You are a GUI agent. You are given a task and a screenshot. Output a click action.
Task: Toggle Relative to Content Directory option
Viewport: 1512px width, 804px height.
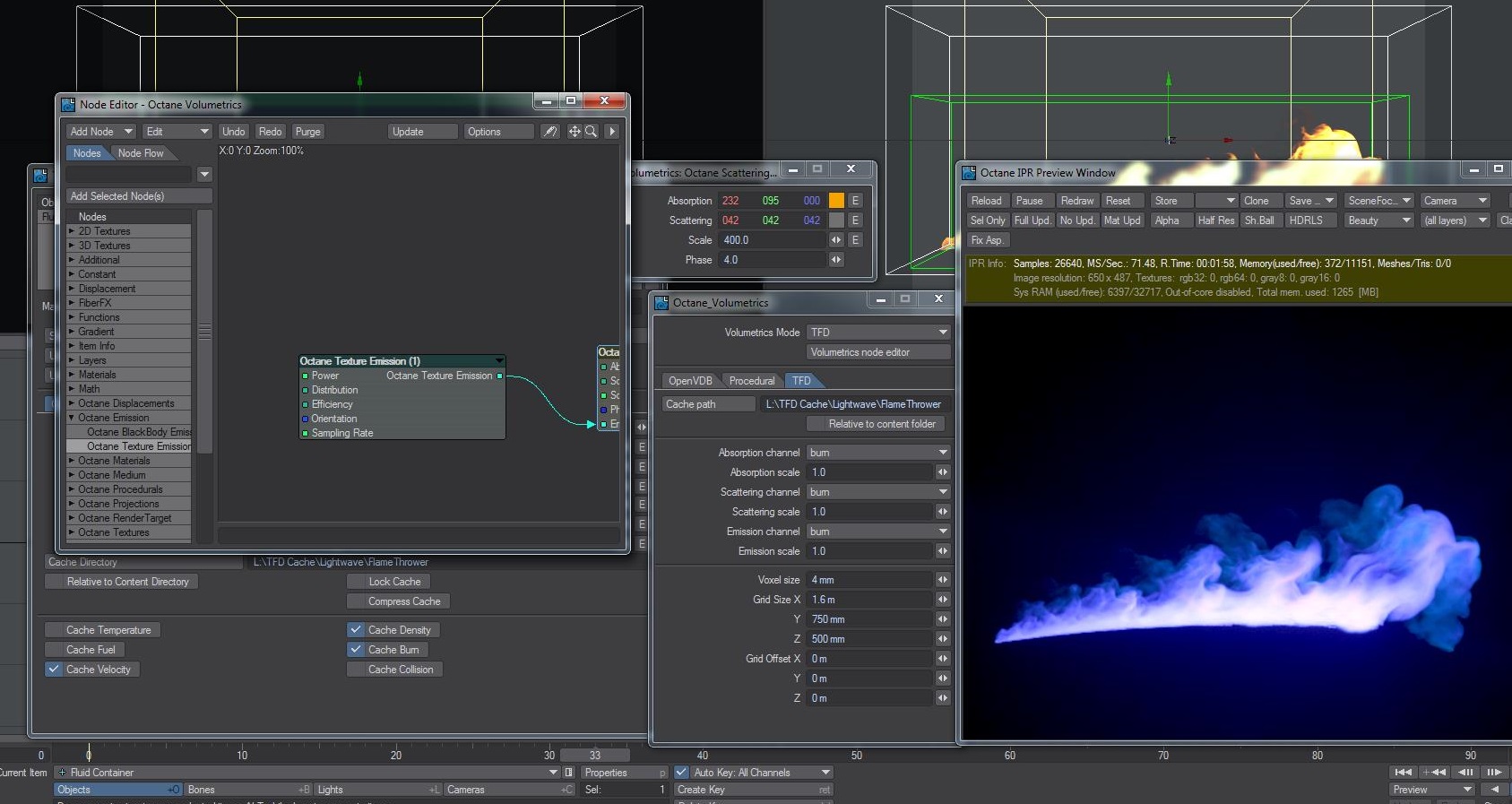[121, 582]
